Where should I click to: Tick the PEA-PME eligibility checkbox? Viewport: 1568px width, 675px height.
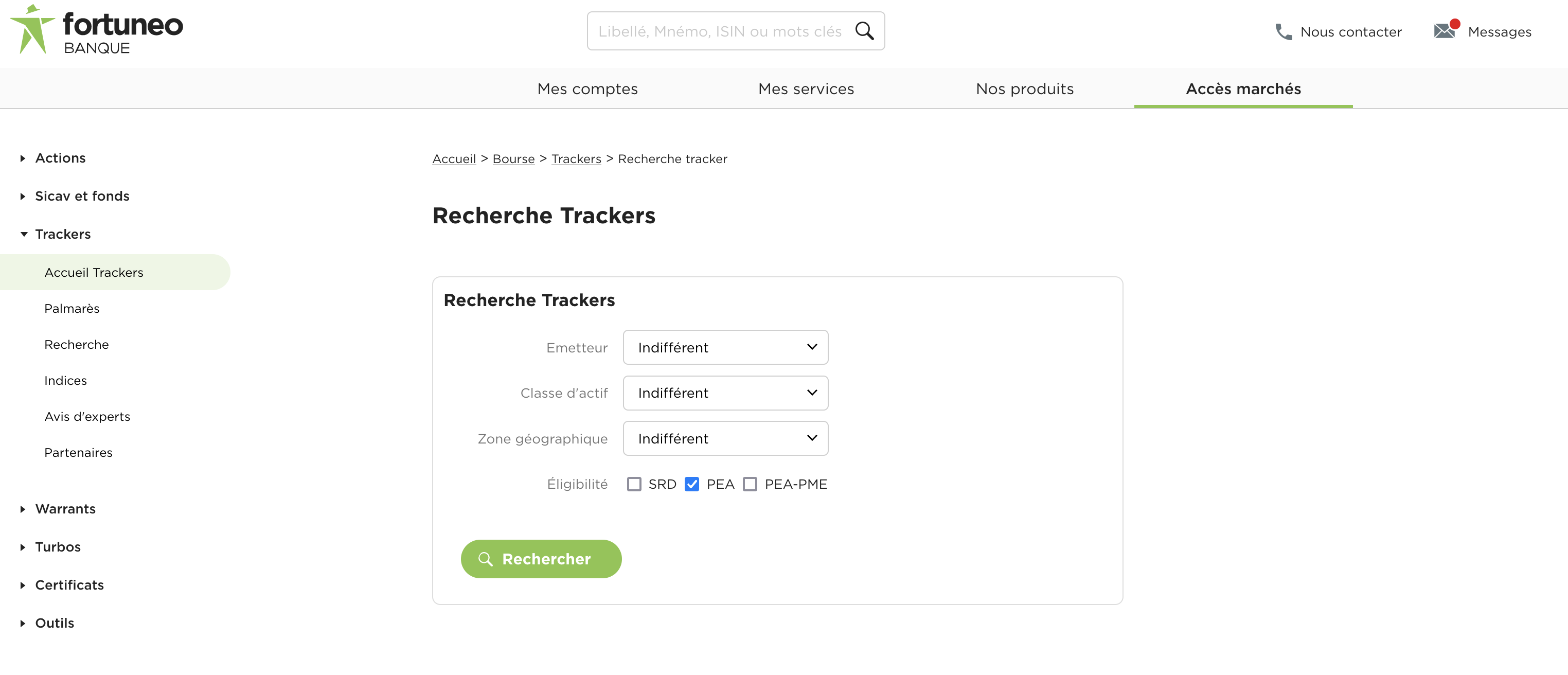[750, 484]
